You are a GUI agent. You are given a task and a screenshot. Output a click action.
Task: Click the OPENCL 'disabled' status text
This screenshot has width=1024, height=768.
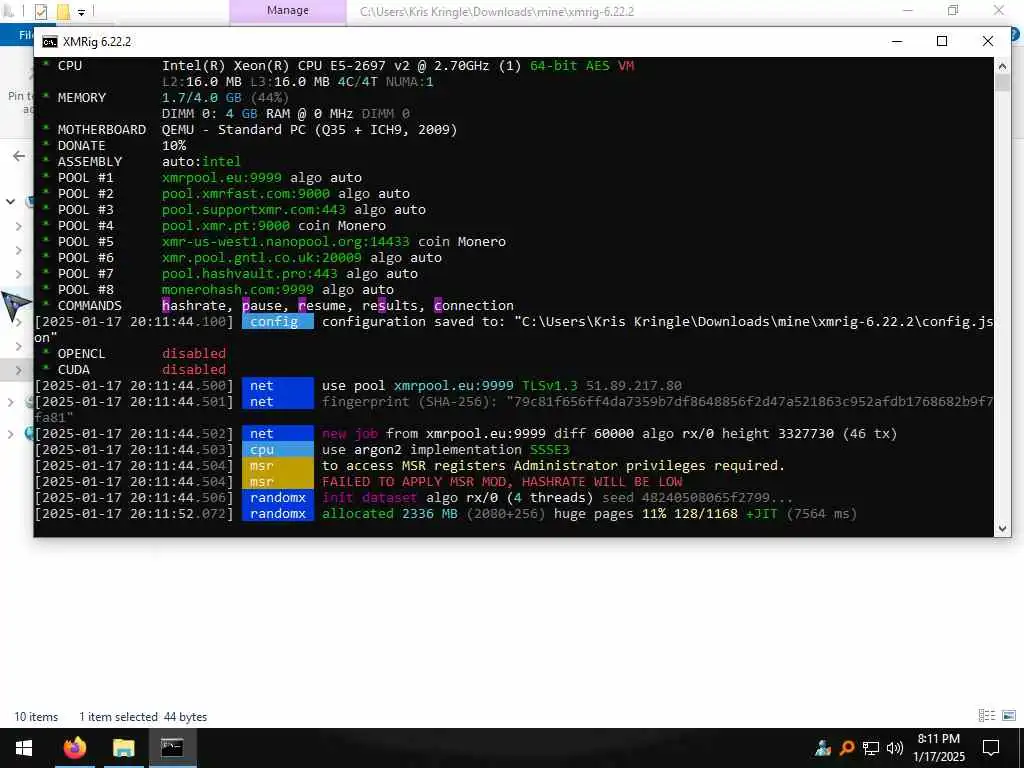click(x=194, y=353)
